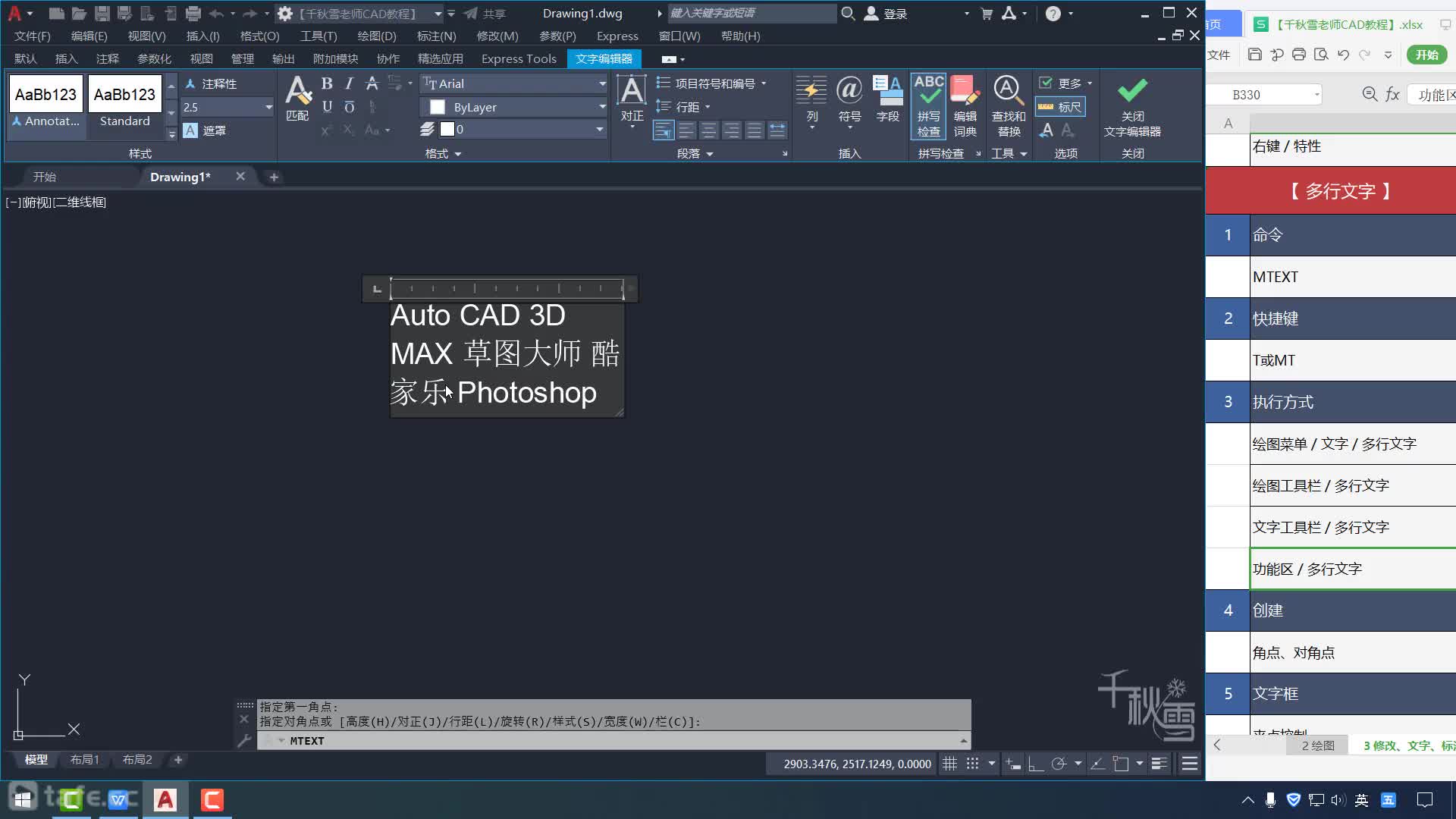Open the 修改(M) menu
Viewport: 1456px width, 819px height.
click(497, 36)
